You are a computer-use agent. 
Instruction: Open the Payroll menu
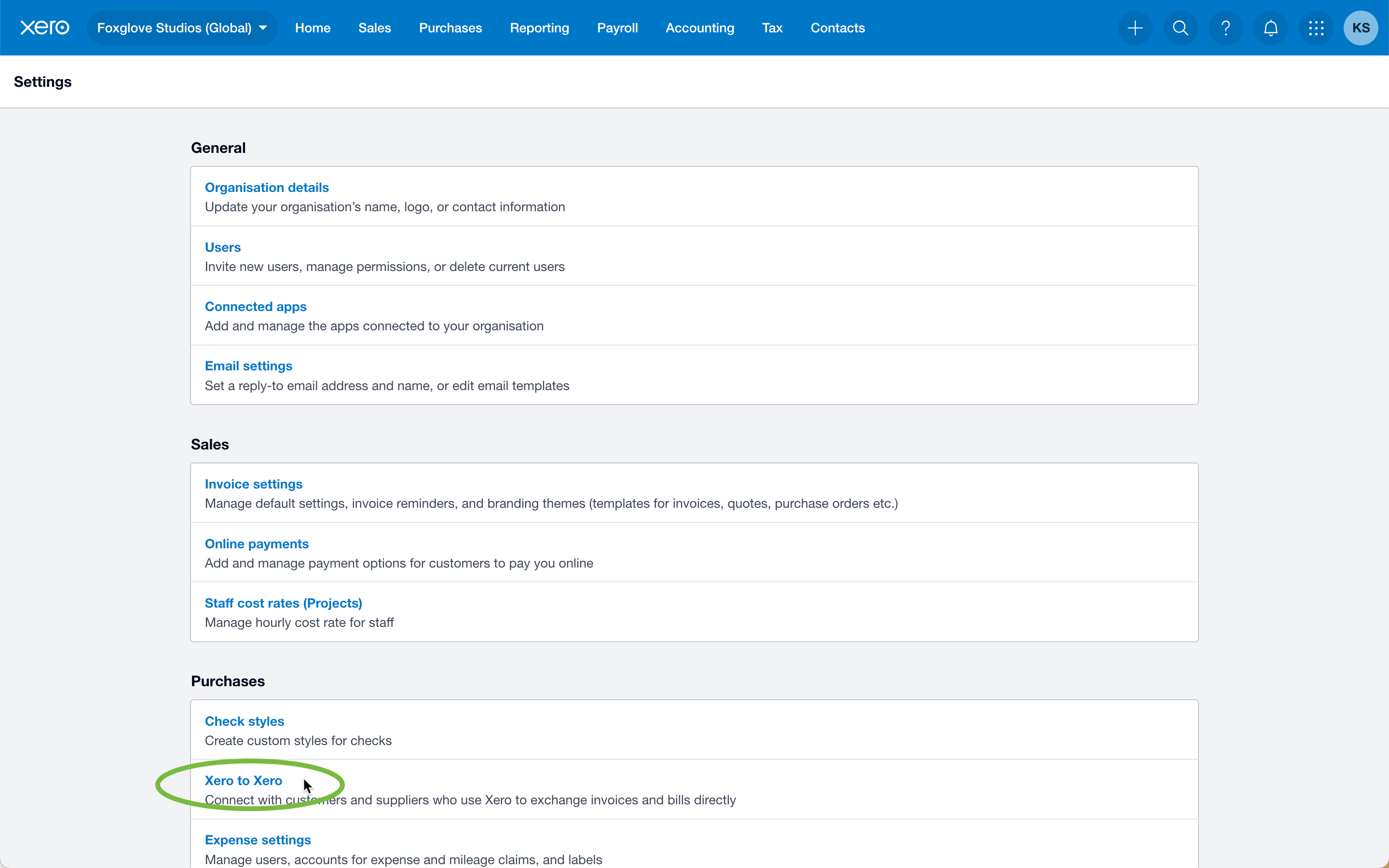(617, 27)
